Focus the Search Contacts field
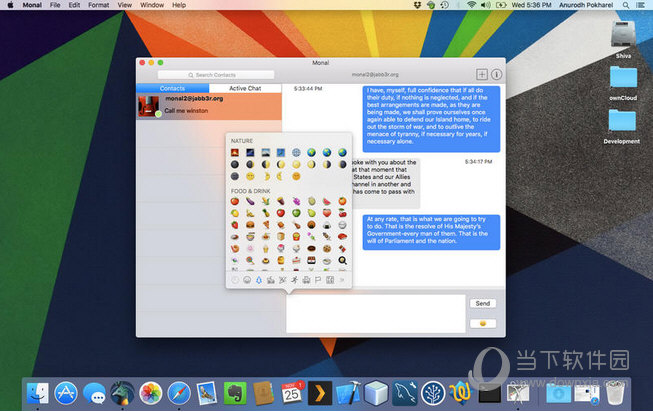653x412 pixels. [x=216, y=75]
